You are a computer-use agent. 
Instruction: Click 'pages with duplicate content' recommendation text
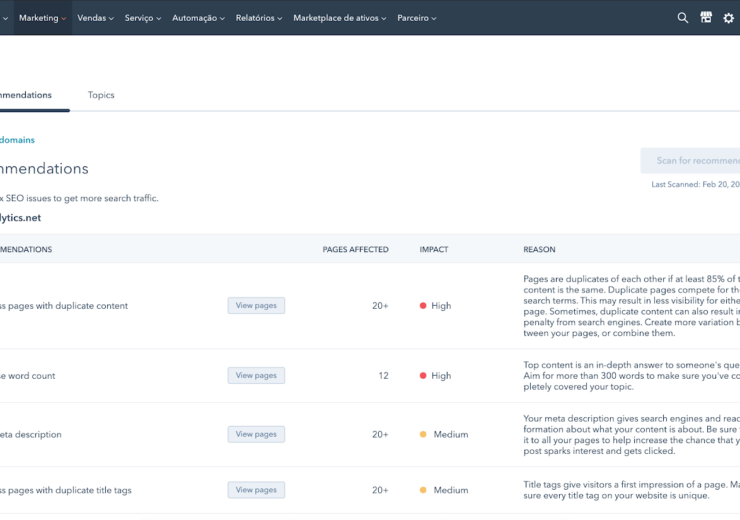(x=67, y=306)
